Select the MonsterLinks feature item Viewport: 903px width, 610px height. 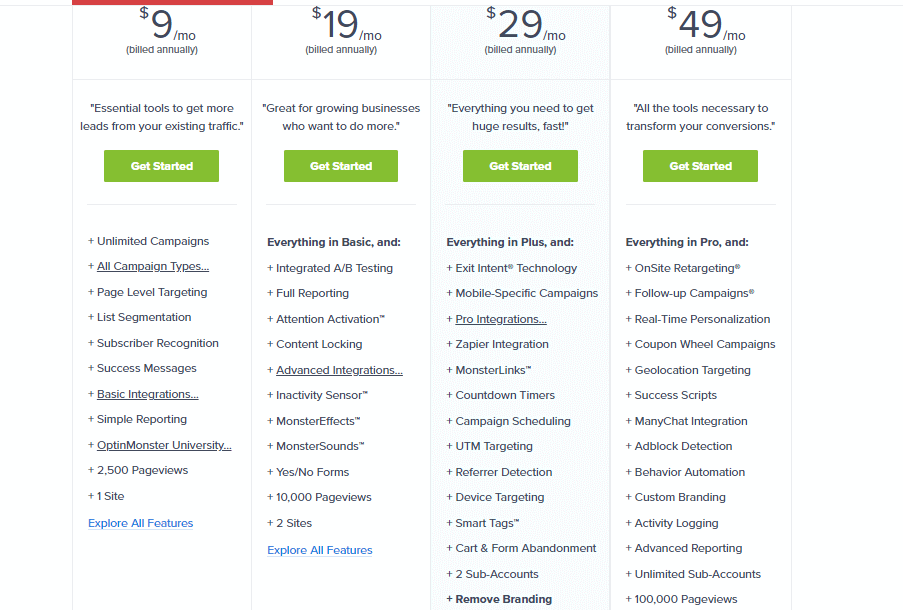click(x=495, y=369)
